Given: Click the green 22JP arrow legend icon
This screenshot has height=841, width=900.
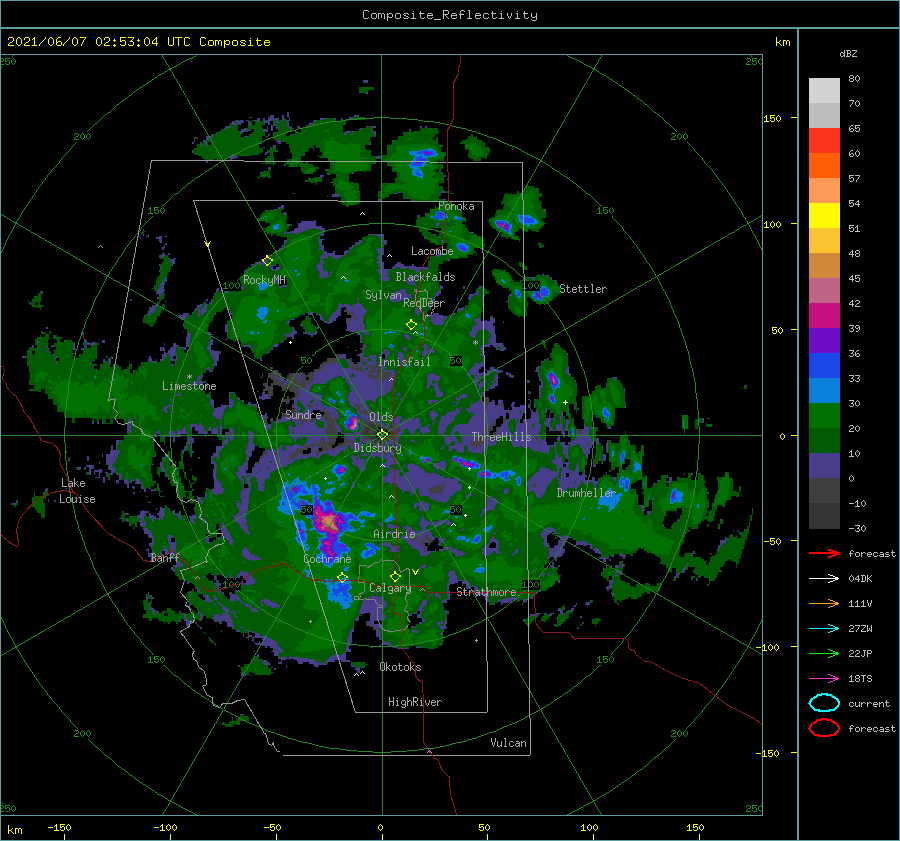Looking at the screenshot, I should point(824,653).
